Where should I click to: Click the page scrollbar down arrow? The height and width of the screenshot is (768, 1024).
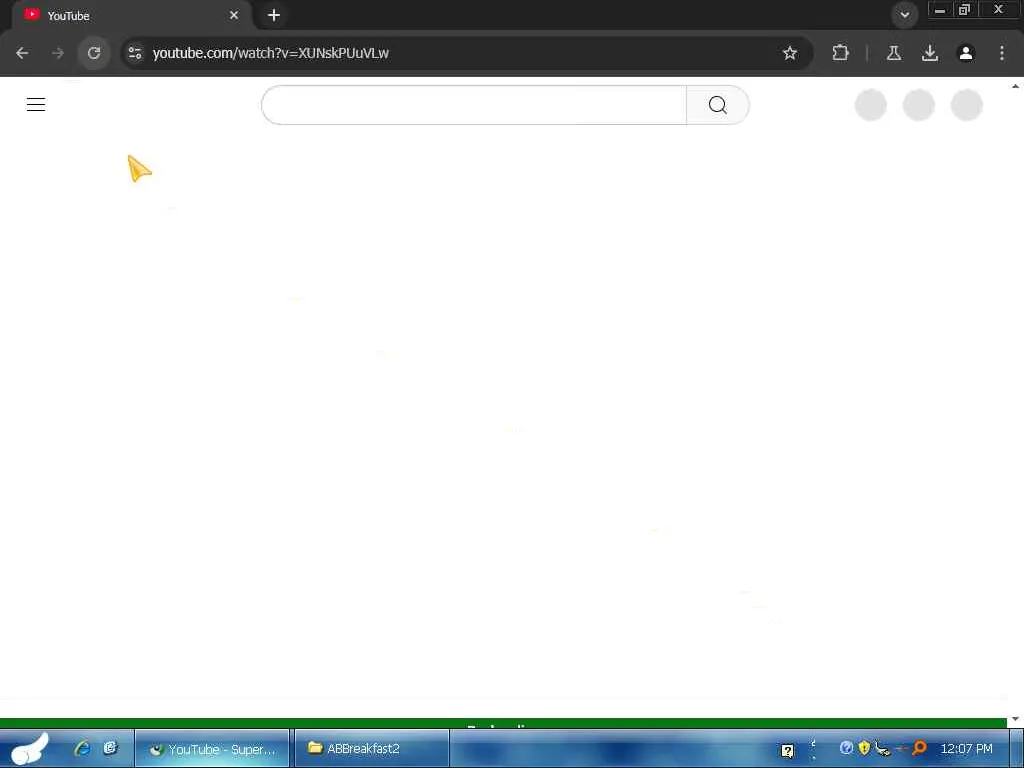(x=1016, y=719)
